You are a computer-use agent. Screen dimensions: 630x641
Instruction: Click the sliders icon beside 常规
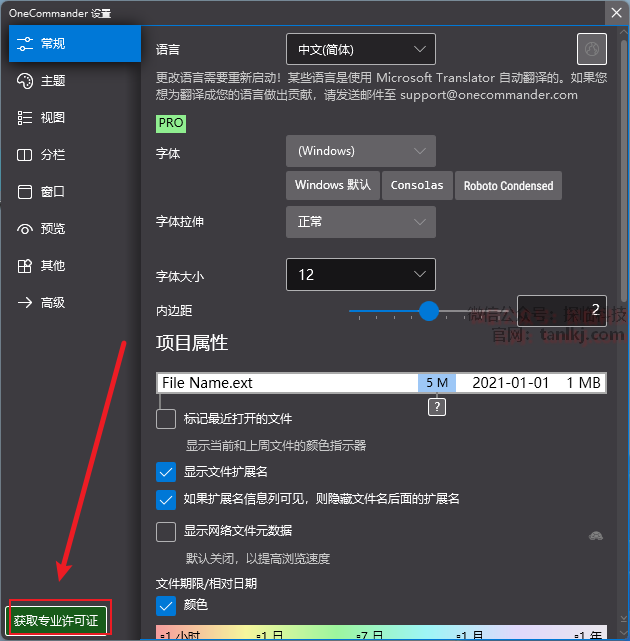tap(25, 44)
